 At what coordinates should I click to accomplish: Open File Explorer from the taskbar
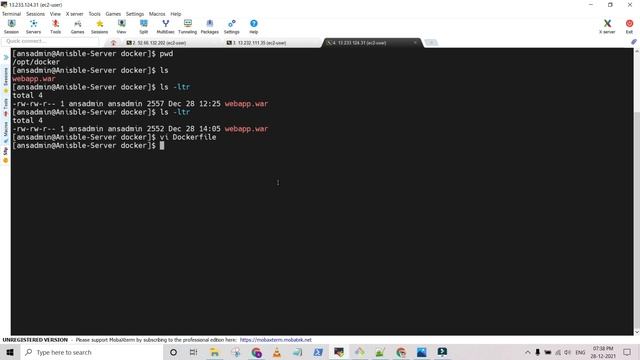point(214,352)
